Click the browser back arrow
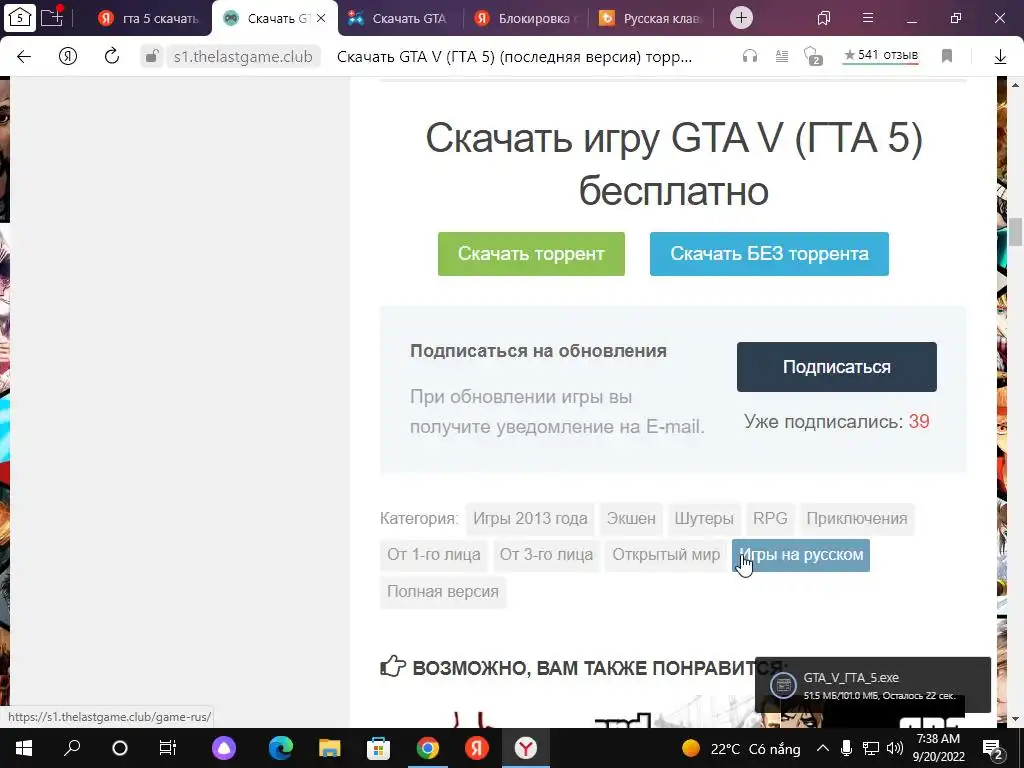Viewport: 1024px width, 768px height. (24, 57)
